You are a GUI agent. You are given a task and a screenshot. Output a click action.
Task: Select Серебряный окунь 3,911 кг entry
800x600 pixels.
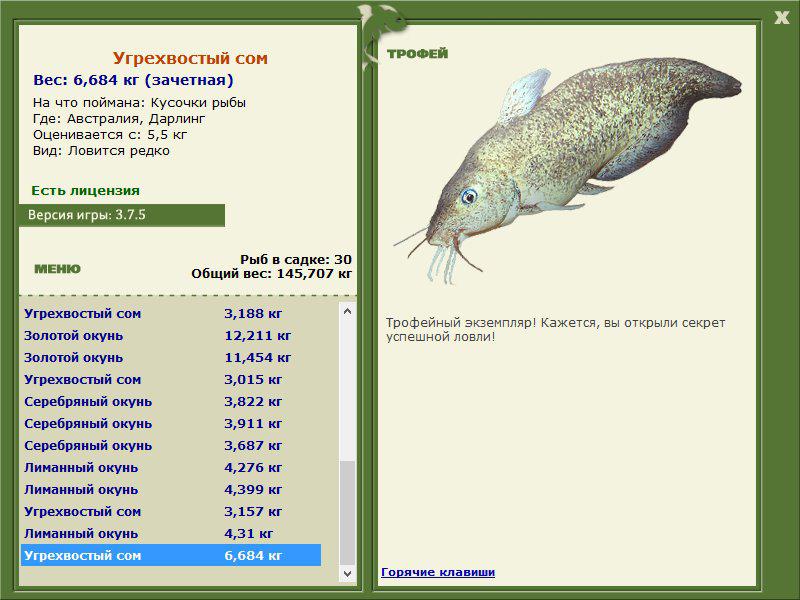[x=171, y=423]
